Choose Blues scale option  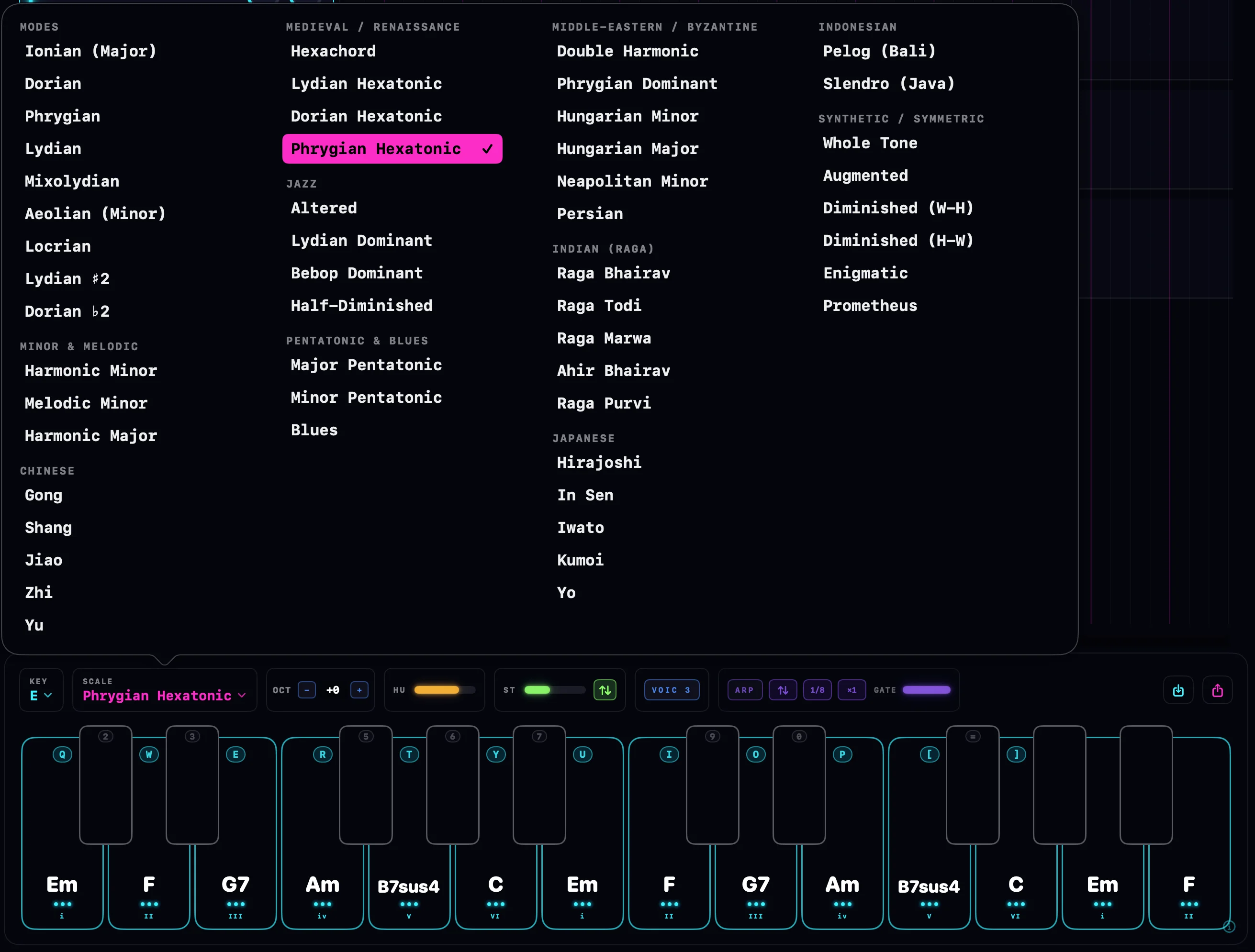click(314, 431)
